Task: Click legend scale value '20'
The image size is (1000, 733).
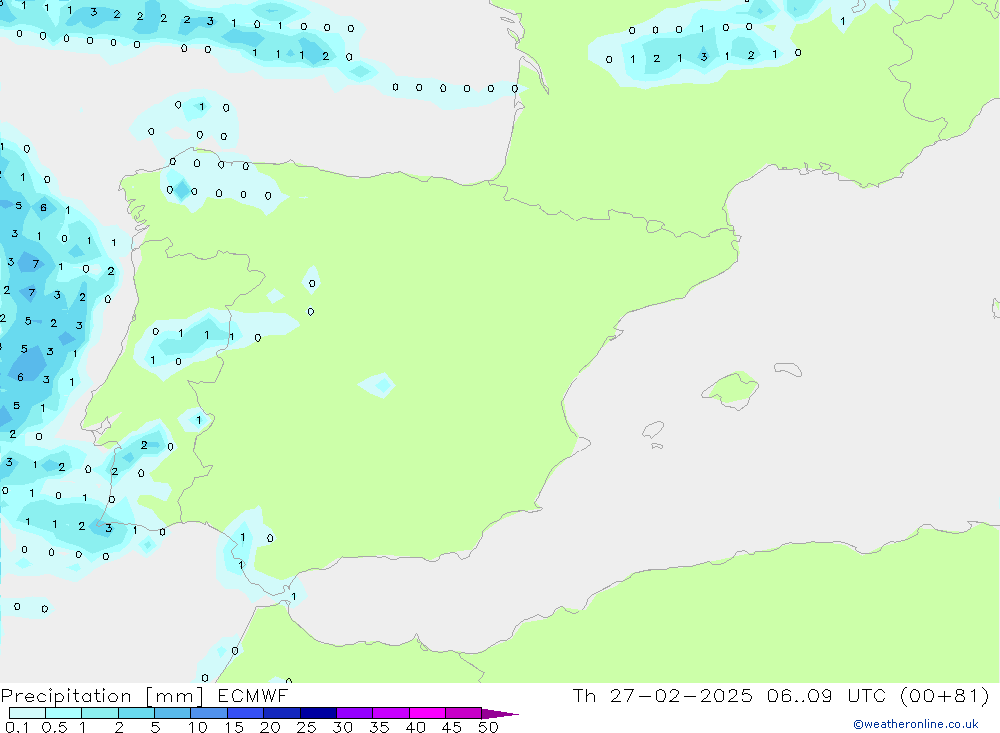Action: click(x=270, y=727)
